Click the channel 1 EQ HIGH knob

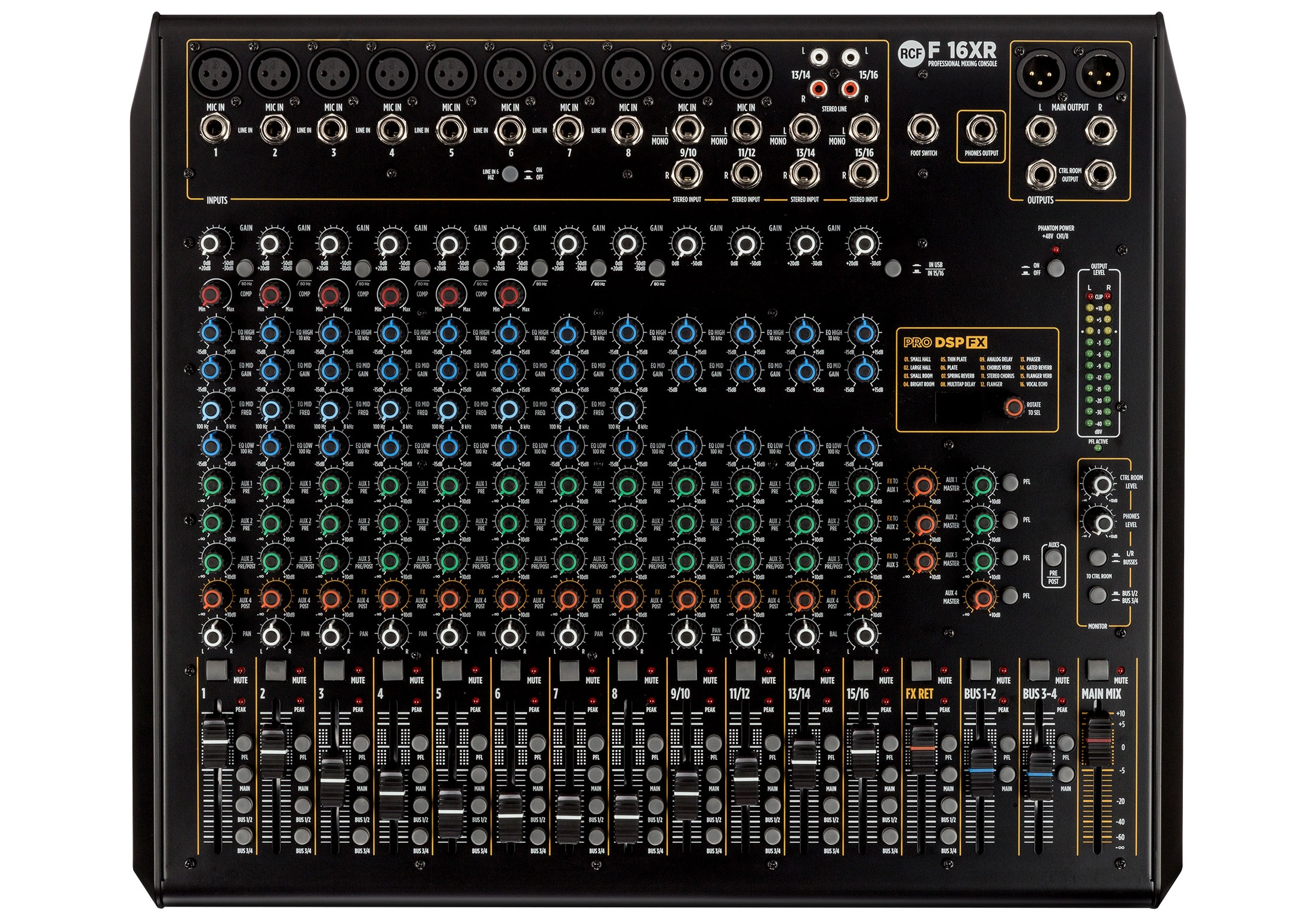pos(211,332)
